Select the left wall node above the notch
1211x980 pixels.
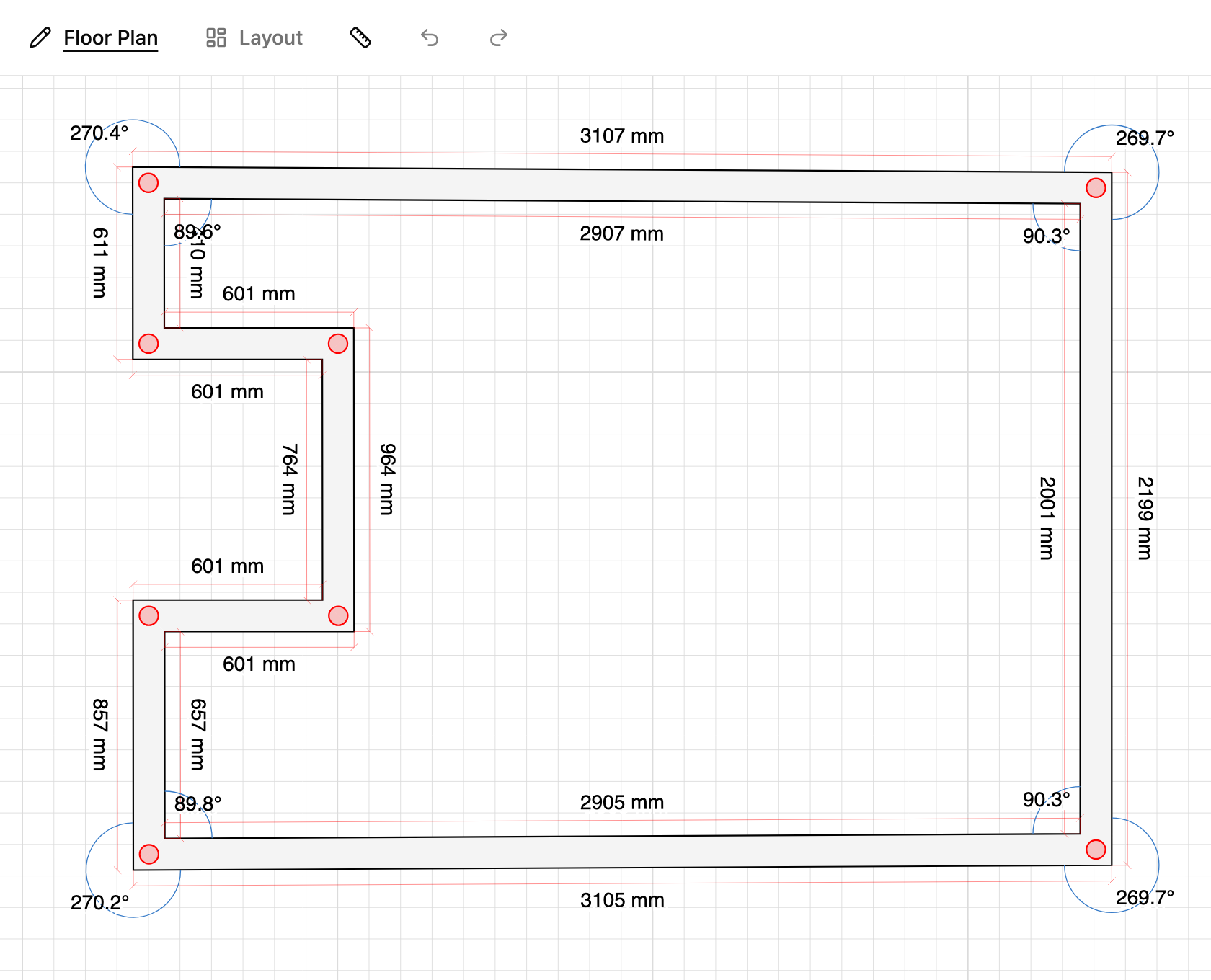148,344
